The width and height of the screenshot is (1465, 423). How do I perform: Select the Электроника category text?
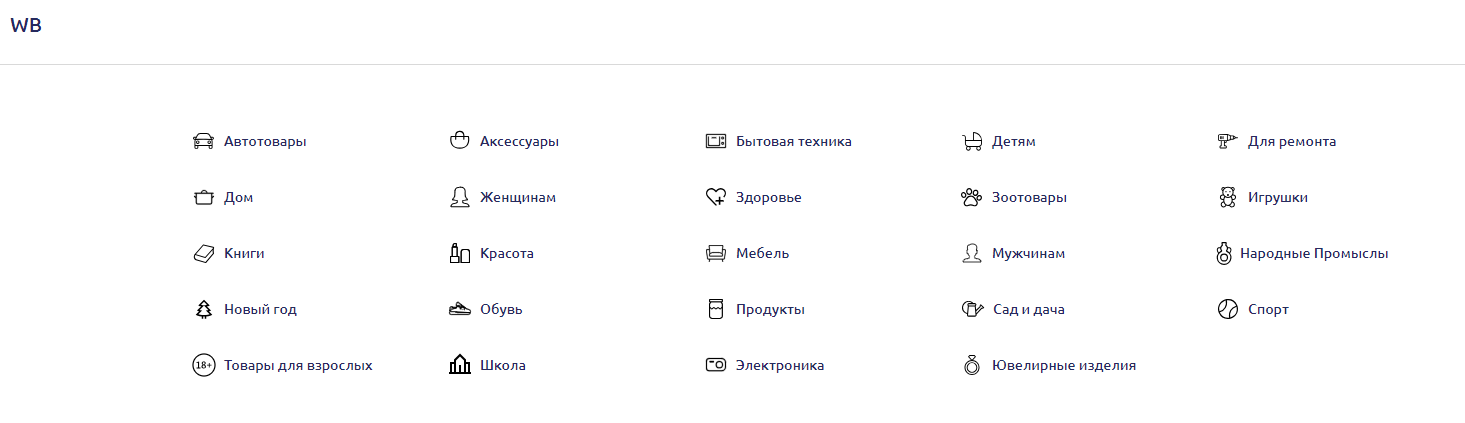point(779,365)
